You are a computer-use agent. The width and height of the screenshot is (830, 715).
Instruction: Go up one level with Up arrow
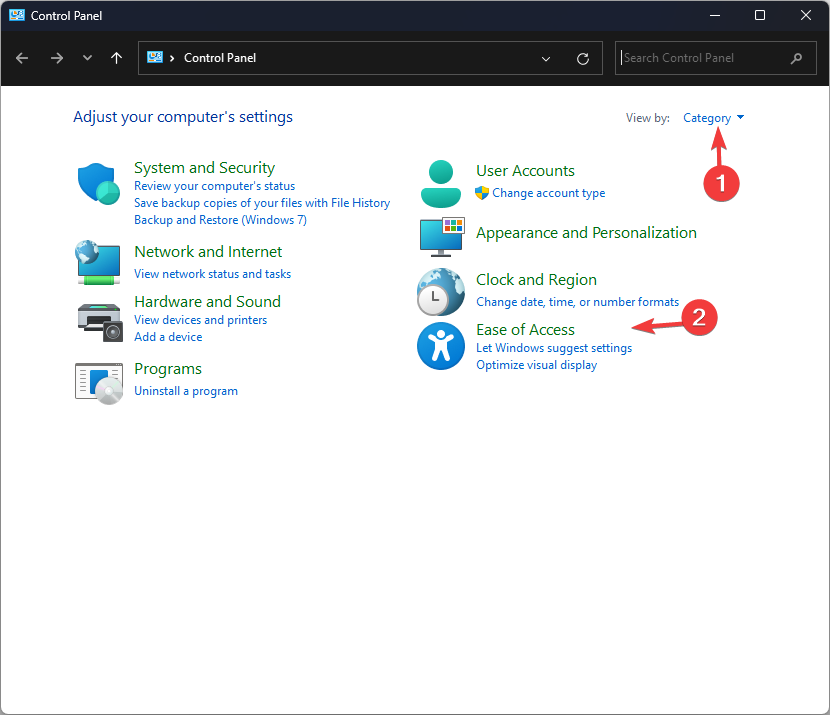click(117, 58)
